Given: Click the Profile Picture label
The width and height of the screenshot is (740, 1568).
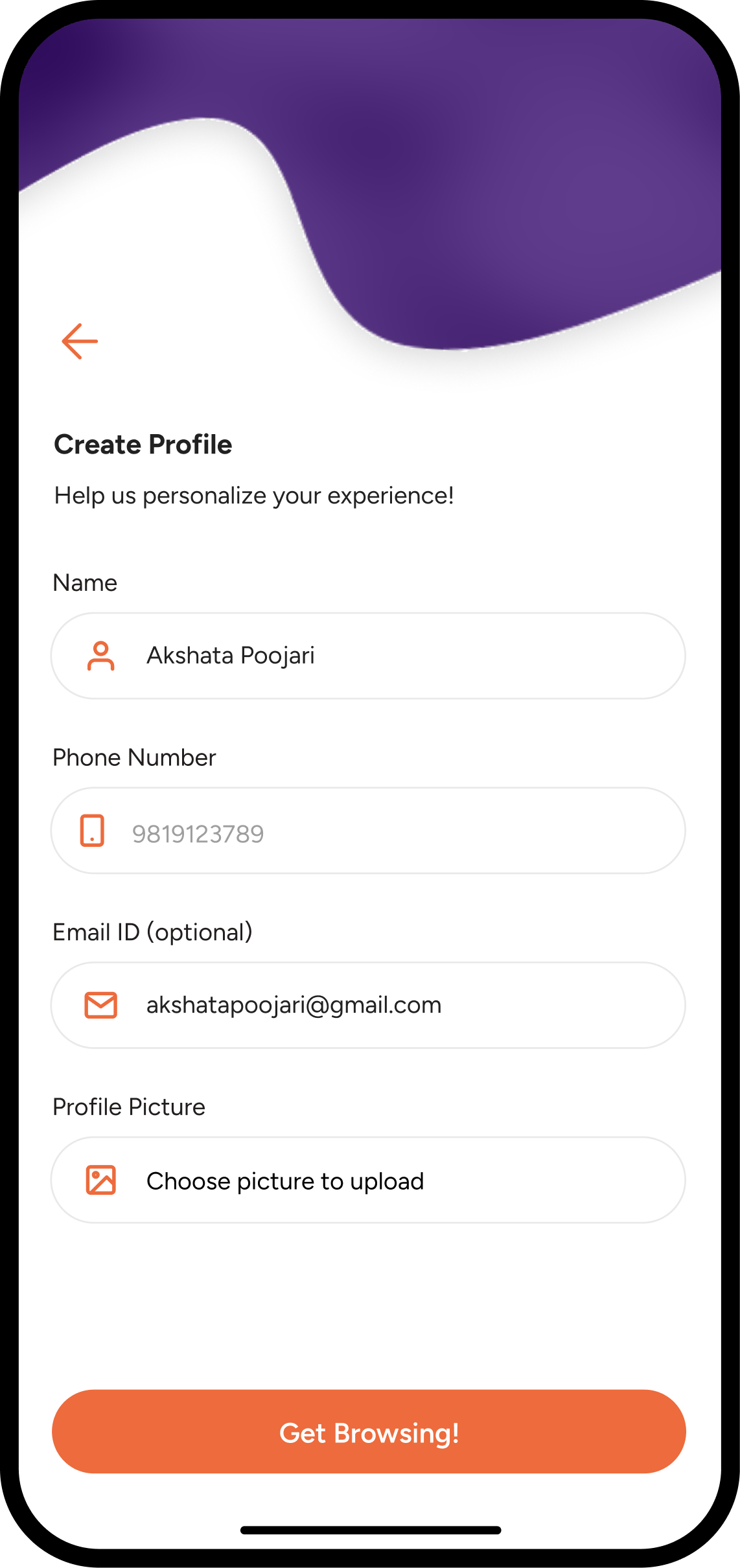Looking at the screenshot, I should [x=129, y=1107].
